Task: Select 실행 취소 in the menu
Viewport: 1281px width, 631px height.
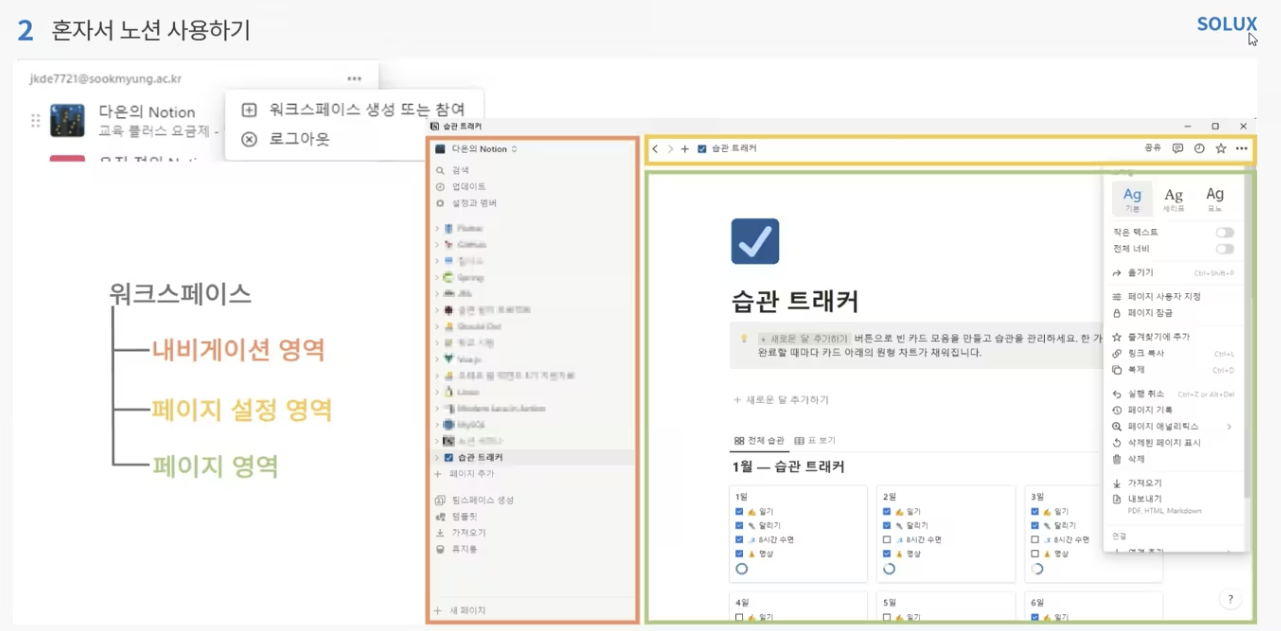Action: point(1173,394)
